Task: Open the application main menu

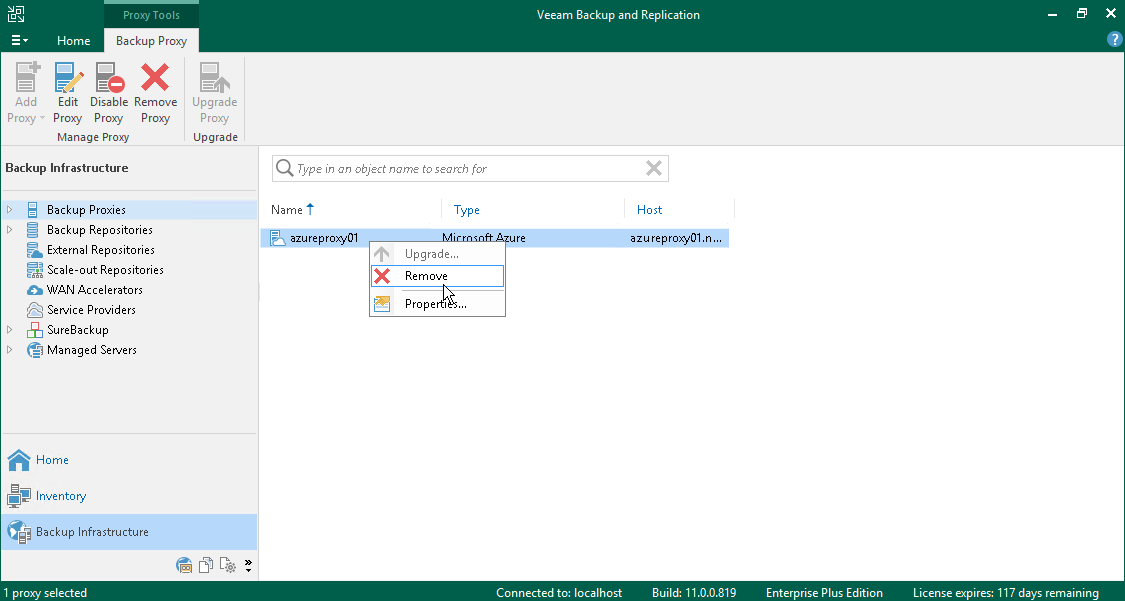Action: [x=18, y=40]
